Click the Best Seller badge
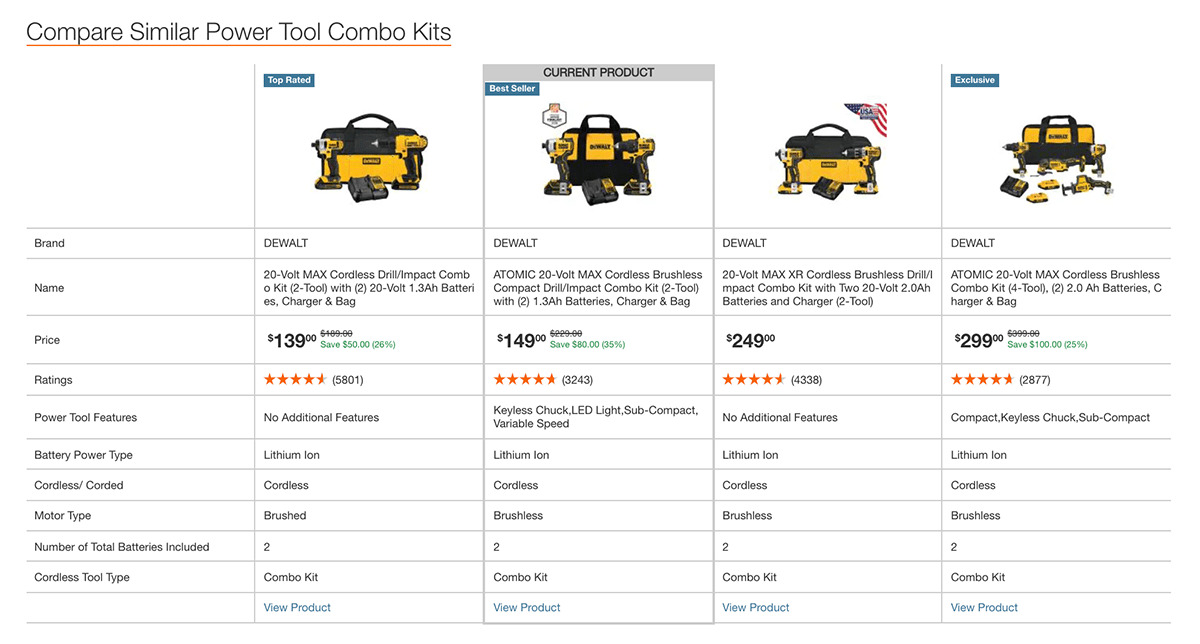Screen dimensions: 1200x644 512,88
